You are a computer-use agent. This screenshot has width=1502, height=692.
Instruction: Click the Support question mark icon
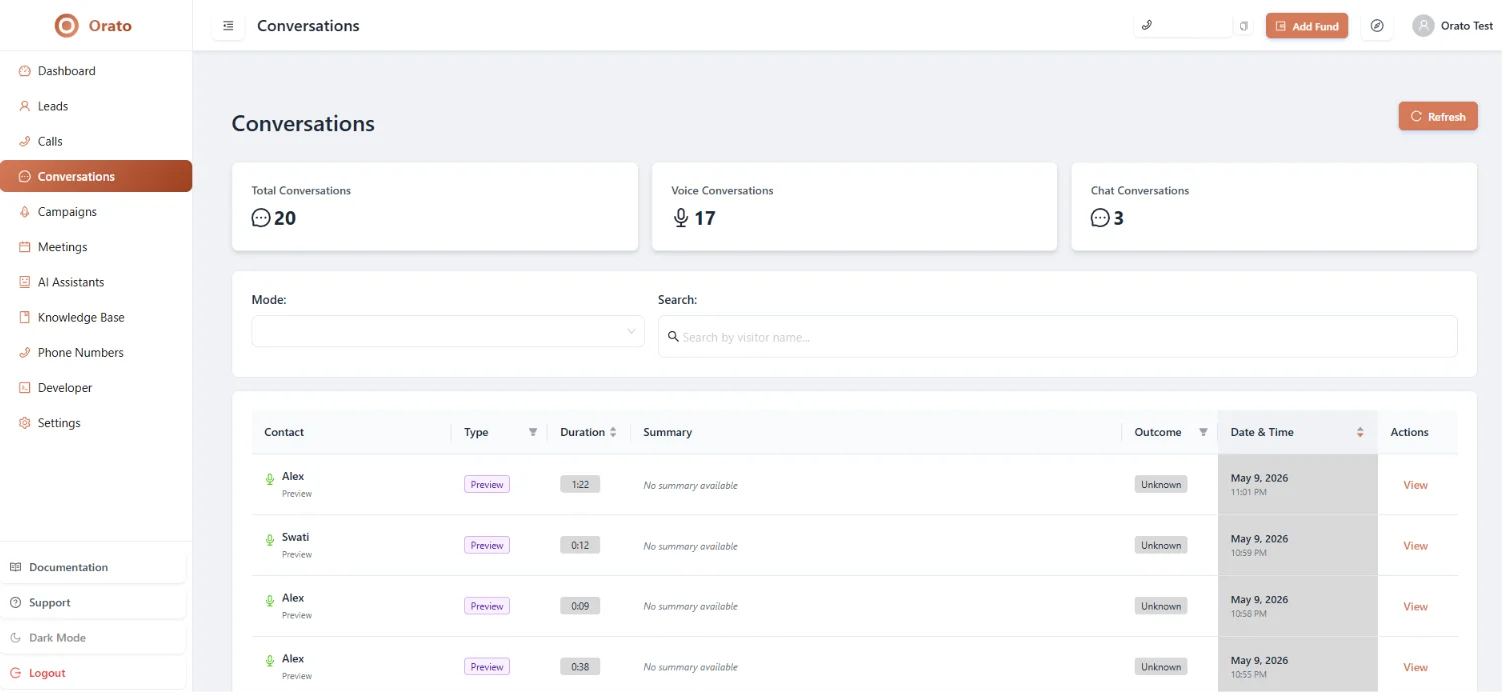15,603
